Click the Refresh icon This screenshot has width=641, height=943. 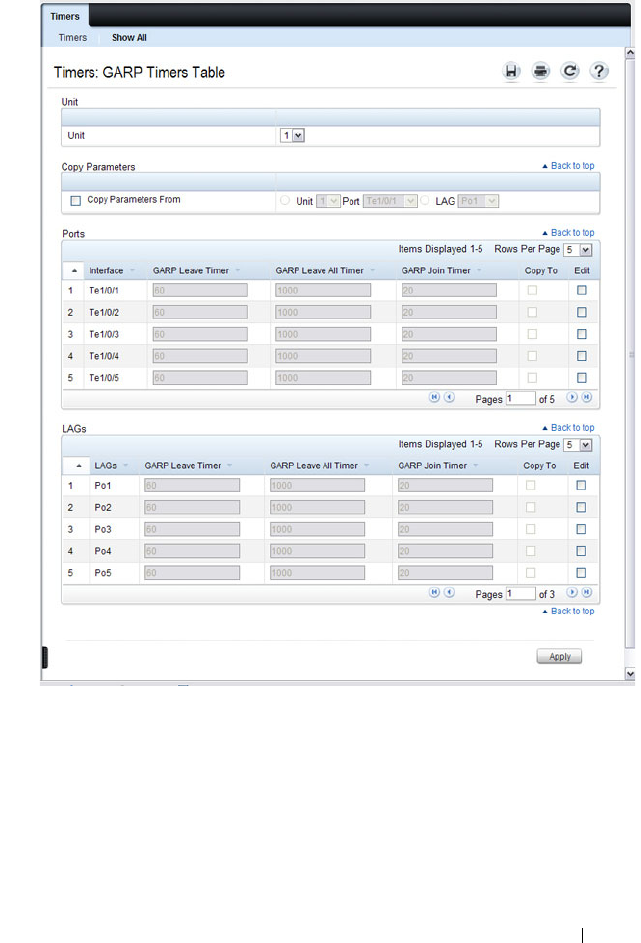click(569, 72)
